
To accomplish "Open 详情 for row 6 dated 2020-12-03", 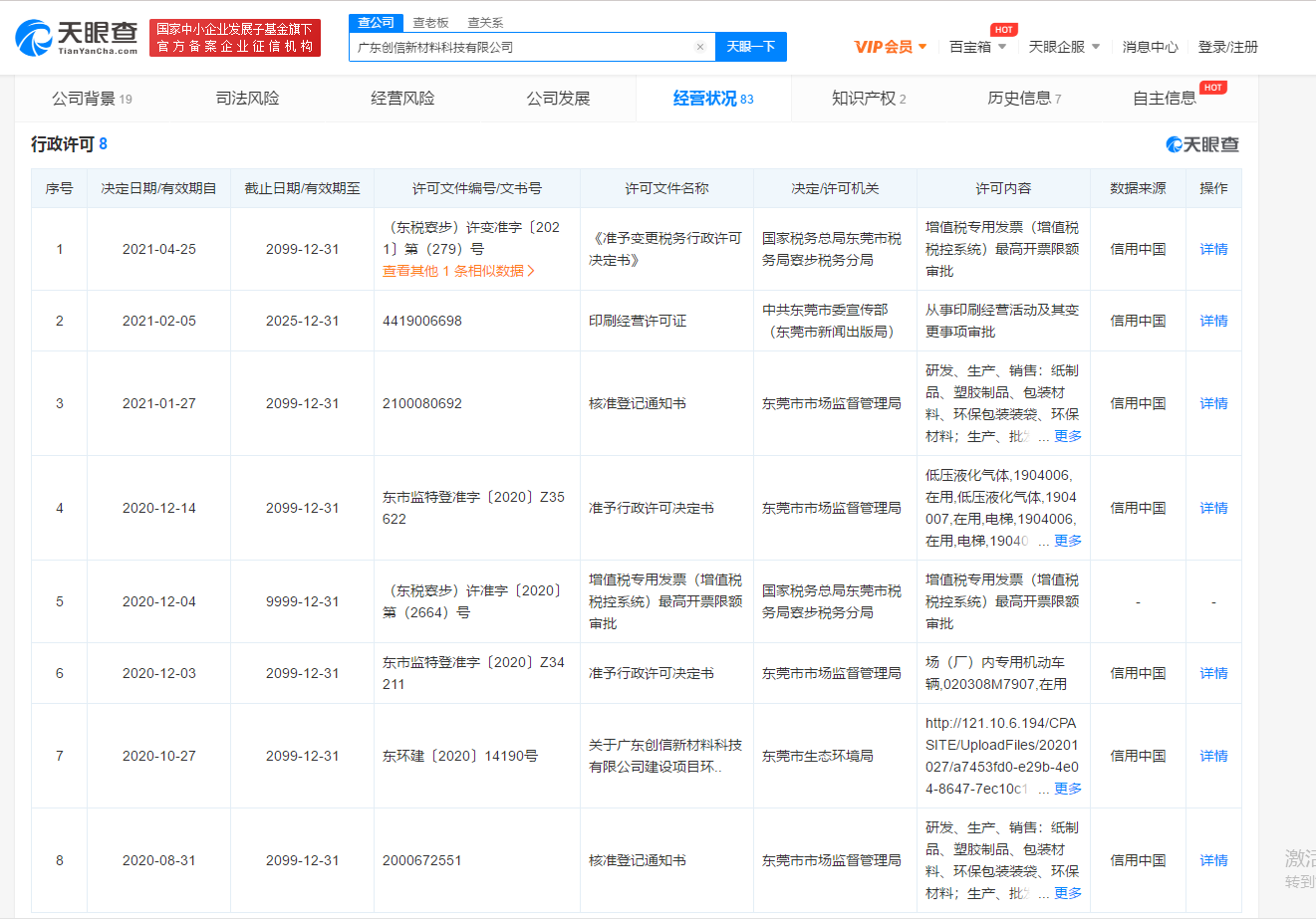I will 1213,673.
